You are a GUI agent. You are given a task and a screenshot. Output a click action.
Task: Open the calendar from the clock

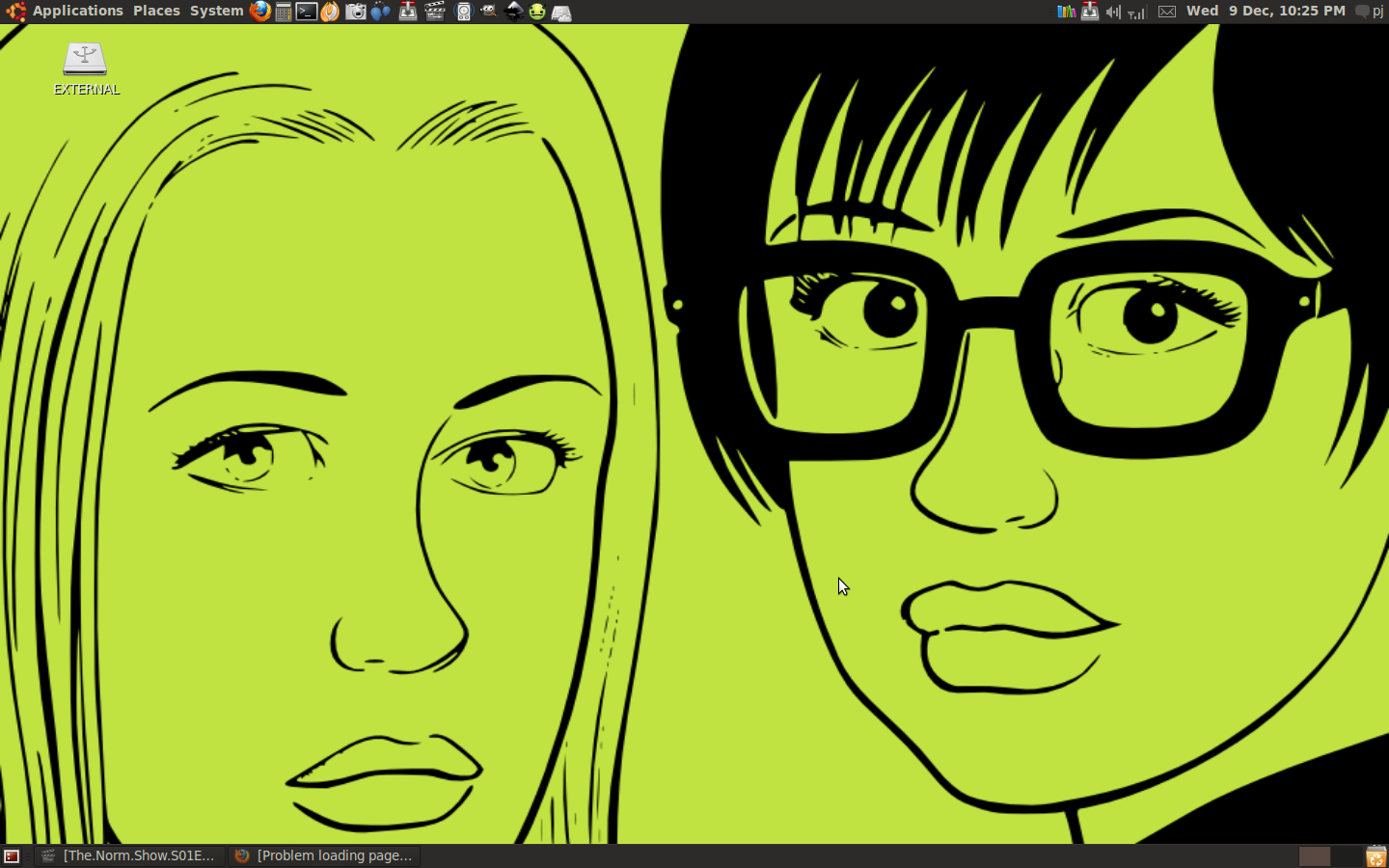[x=1266, y=12]
